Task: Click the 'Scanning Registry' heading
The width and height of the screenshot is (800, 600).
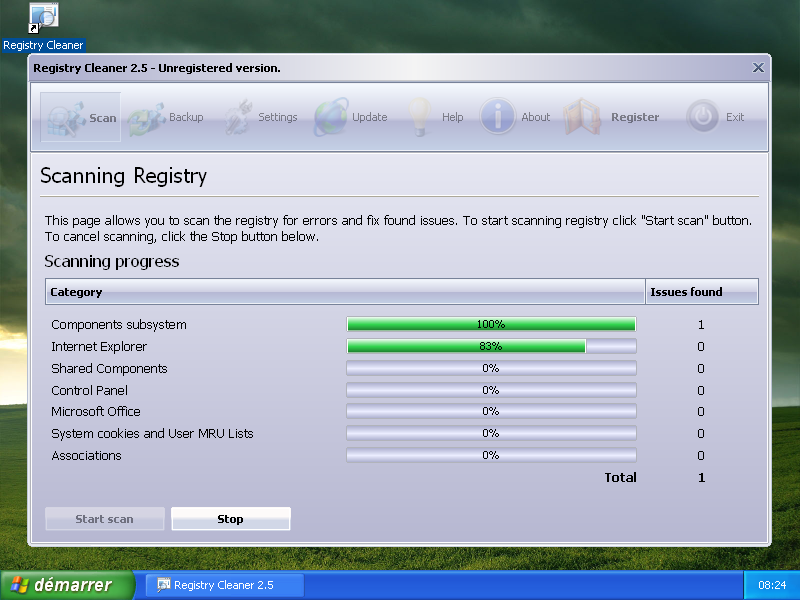Action: 123,176
